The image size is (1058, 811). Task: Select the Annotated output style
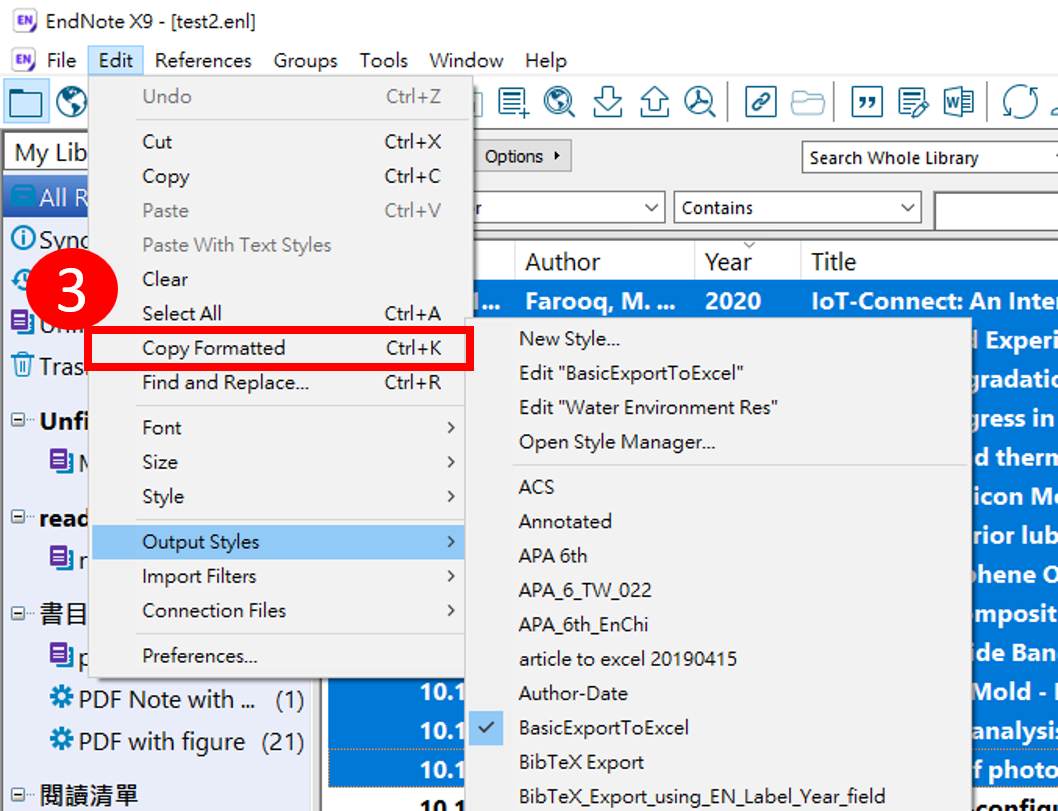[x=719, y=522]
